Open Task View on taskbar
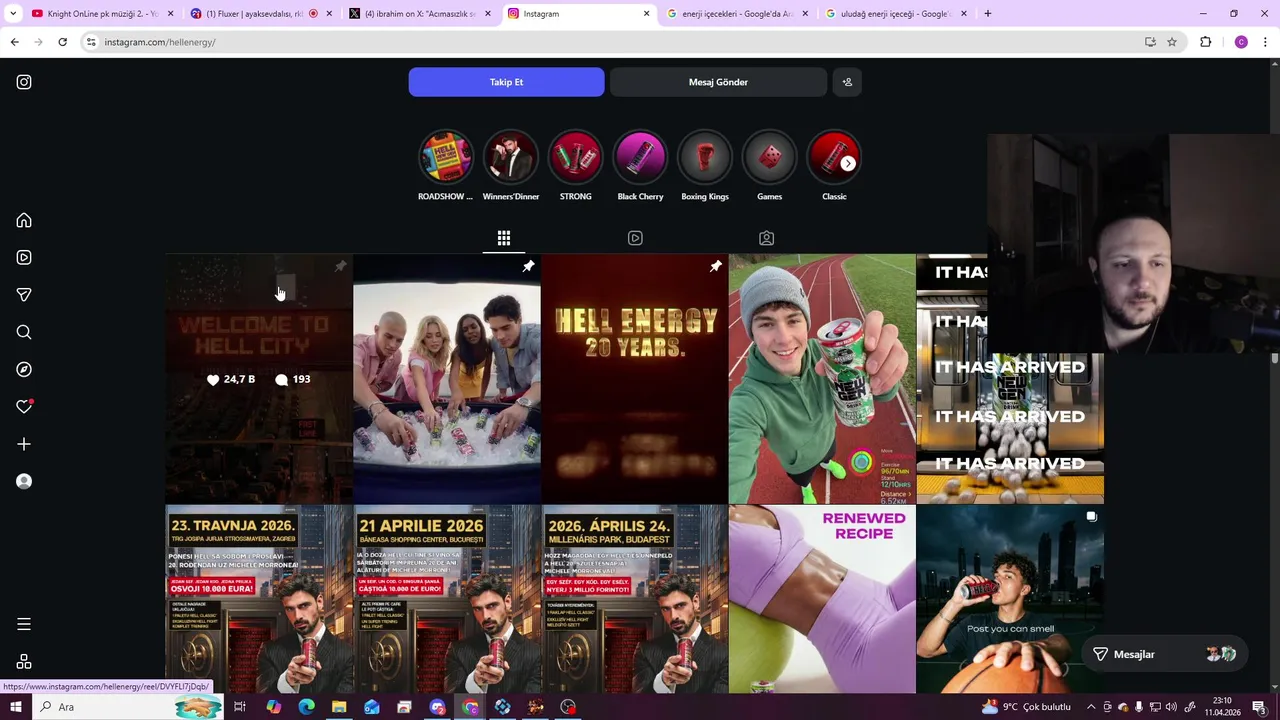 point(240,707)
